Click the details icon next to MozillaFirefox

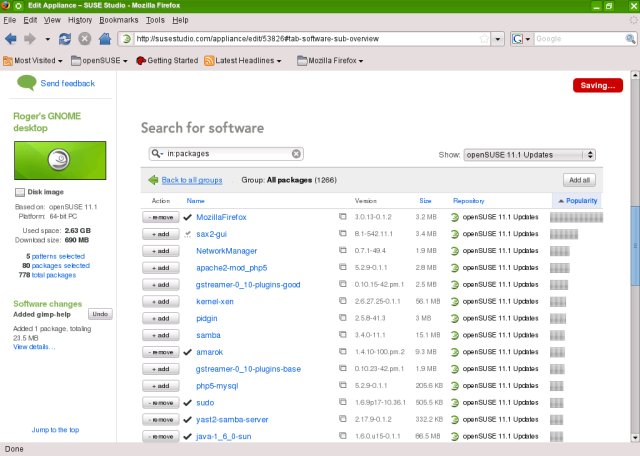342,217
